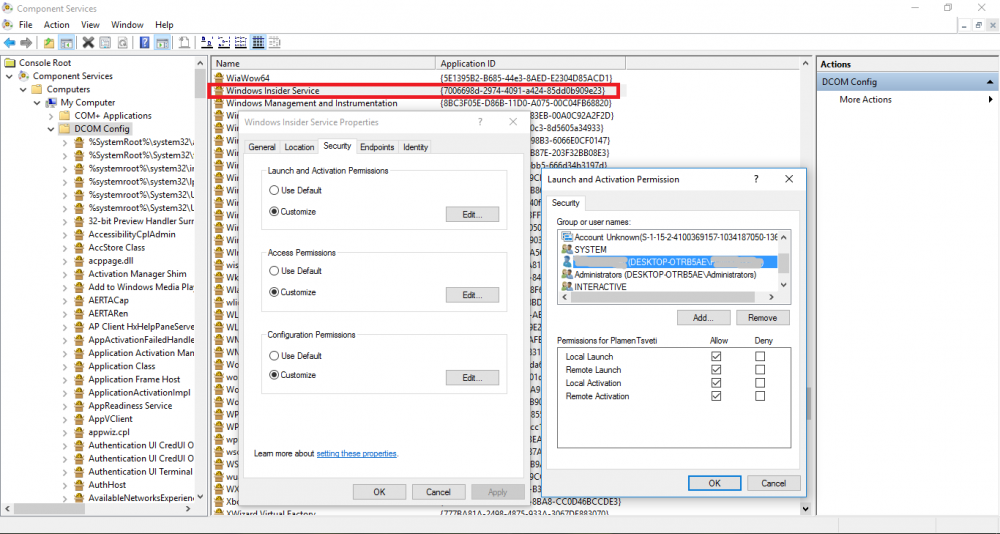This screenshot has width=1000, height=534.
Task: Collapse the DCOM Config node
Action: (51, 129)
